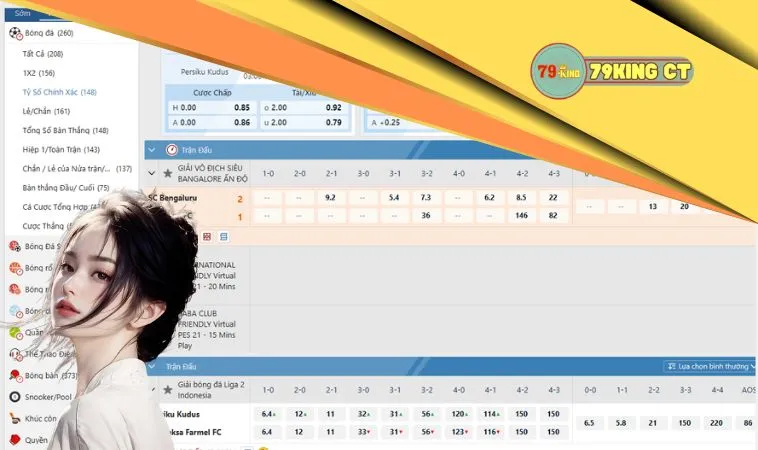Click the Quyền boxing glove icon
Image resolution: width=758 pixels, height=450 pixels.
(x=15, y=439)
